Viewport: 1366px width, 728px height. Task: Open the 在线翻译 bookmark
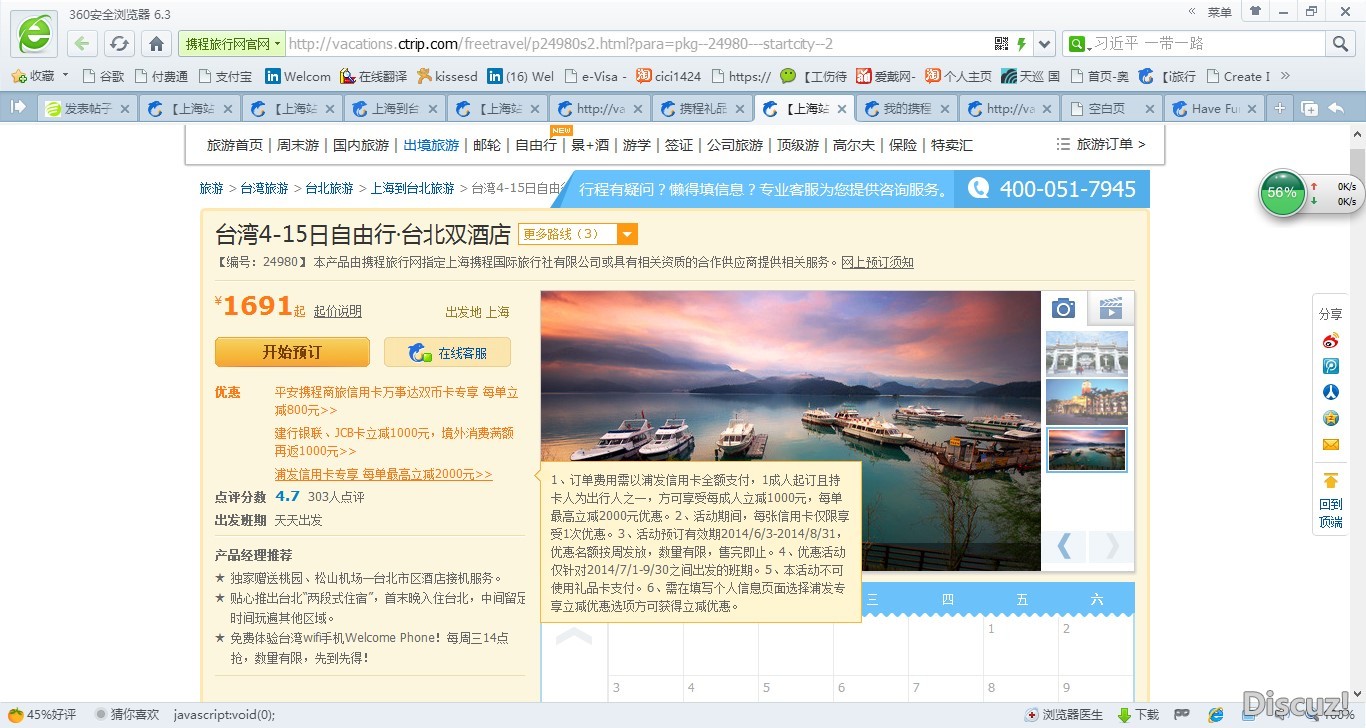pyautogui.click(x=373, y=76)
